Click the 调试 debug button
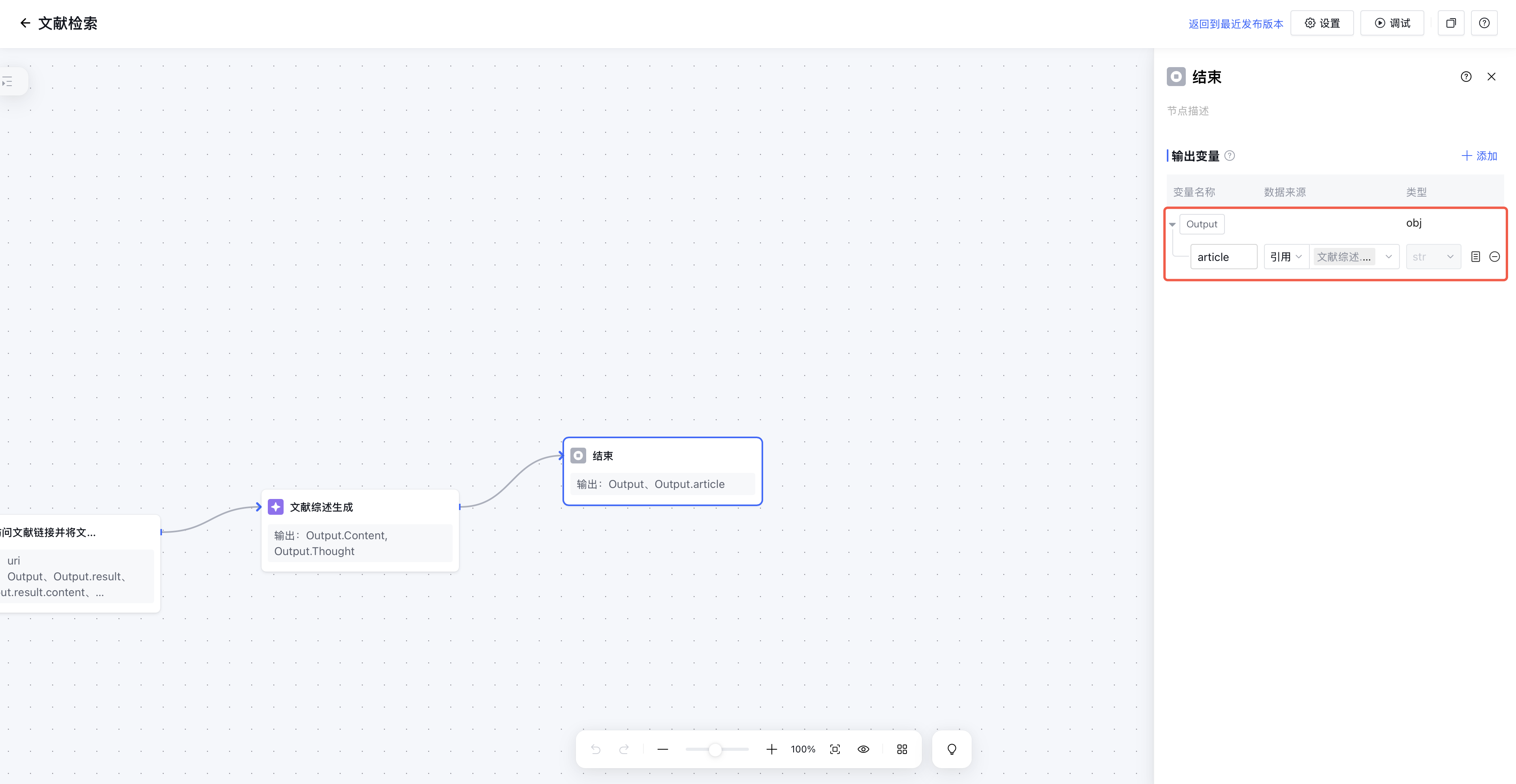The image size is (1516, 784). (1392, 23)
